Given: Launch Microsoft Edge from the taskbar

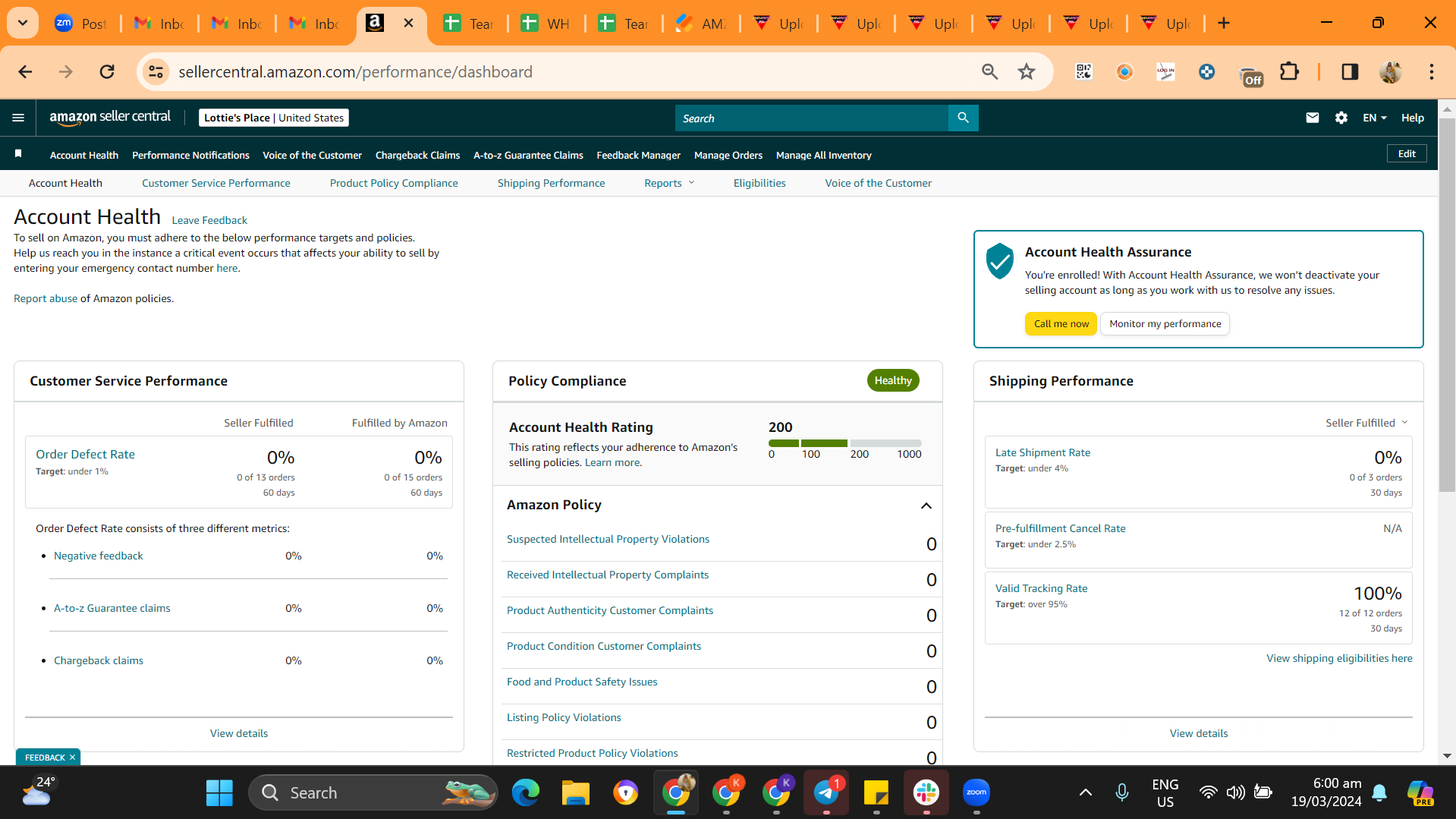Looking at the screenshot, I should (525, 792).
